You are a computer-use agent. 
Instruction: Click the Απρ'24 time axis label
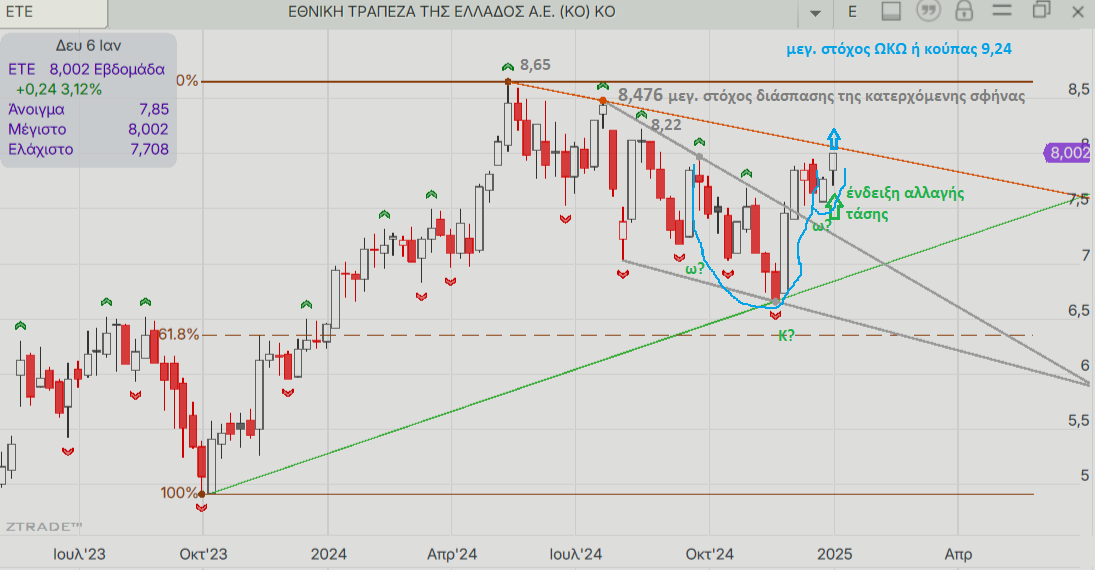pyautogui.click(x=452, y=555)
